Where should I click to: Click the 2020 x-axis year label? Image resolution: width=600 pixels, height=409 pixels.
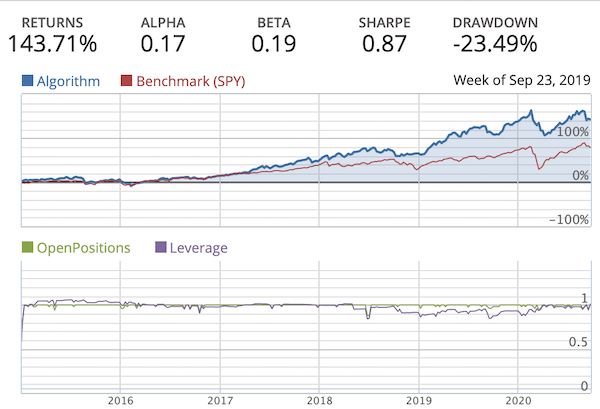[x=517, y=399]
